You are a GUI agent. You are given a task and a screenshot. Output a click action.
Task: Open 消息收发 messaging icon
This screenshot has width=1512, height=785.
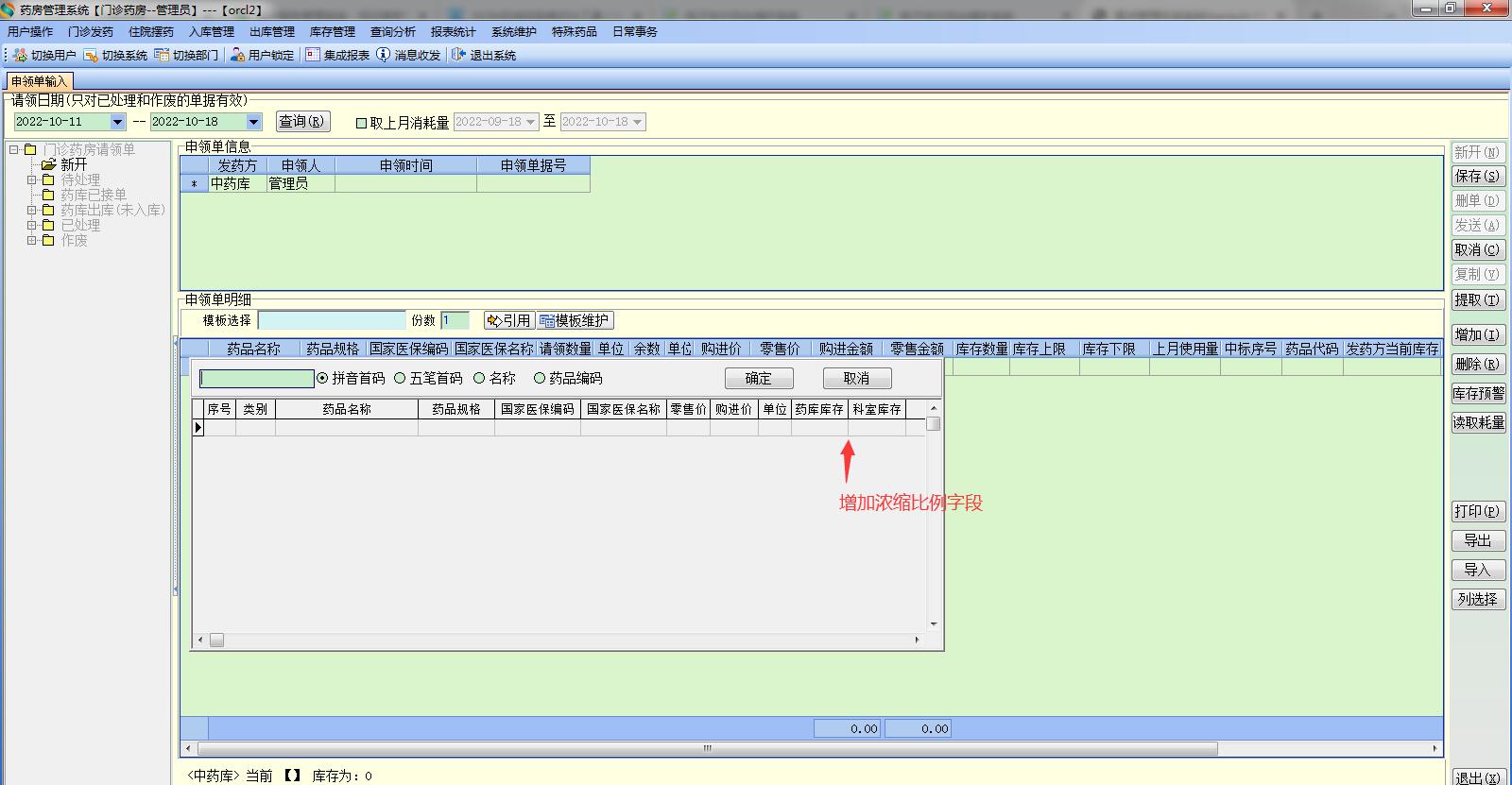coord(383,55)
